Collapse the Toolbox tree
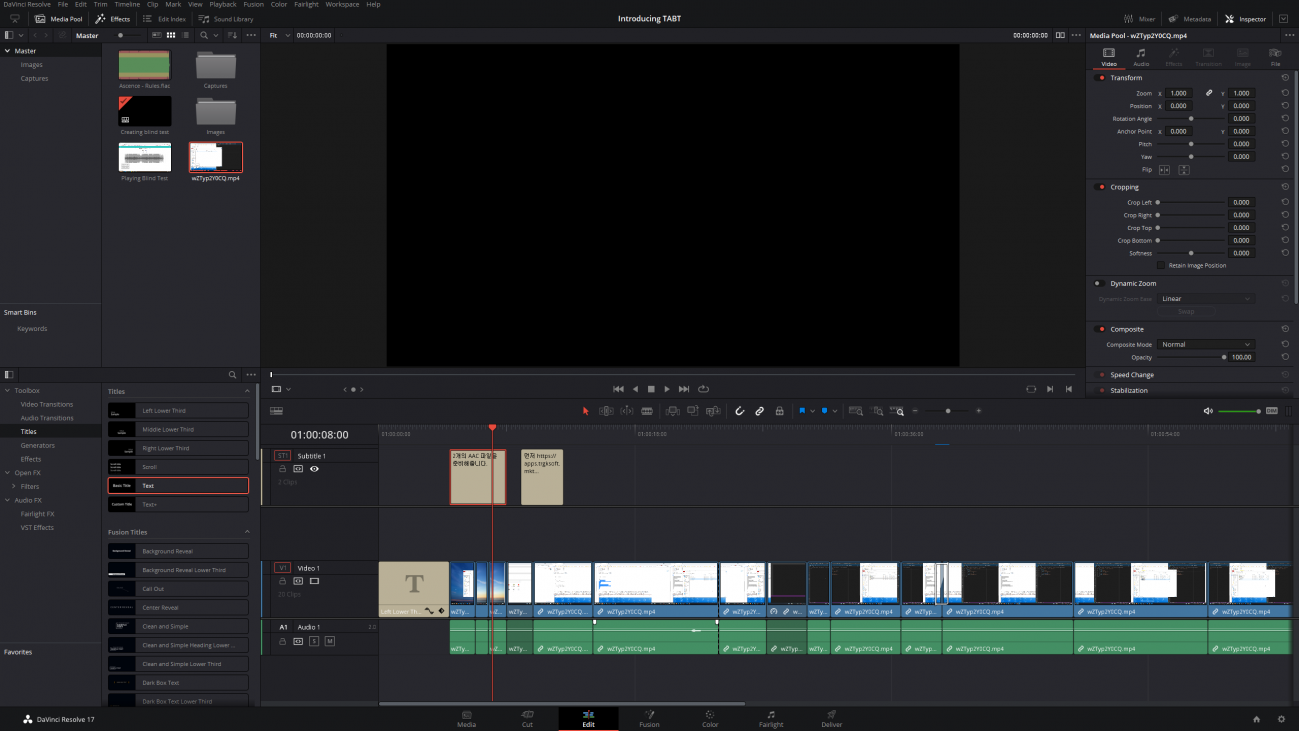 pos(8,391)
